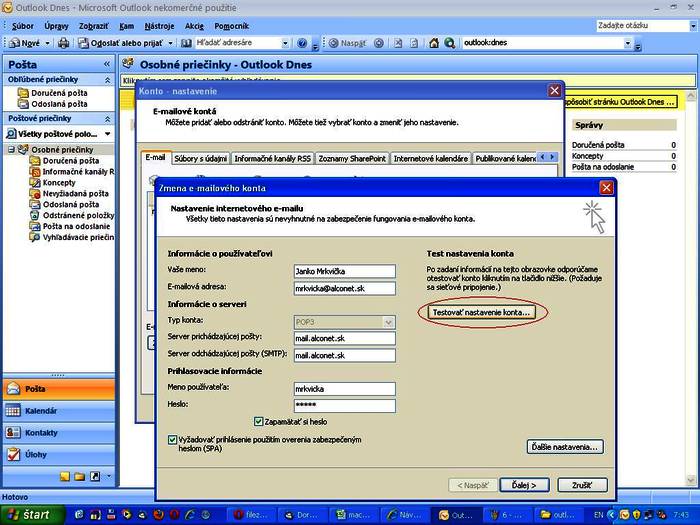The height and width of the screenshot is (525, 700).
Task: Click the shortcuts icon at navigation bottom
Action: (x=95, y=476)
